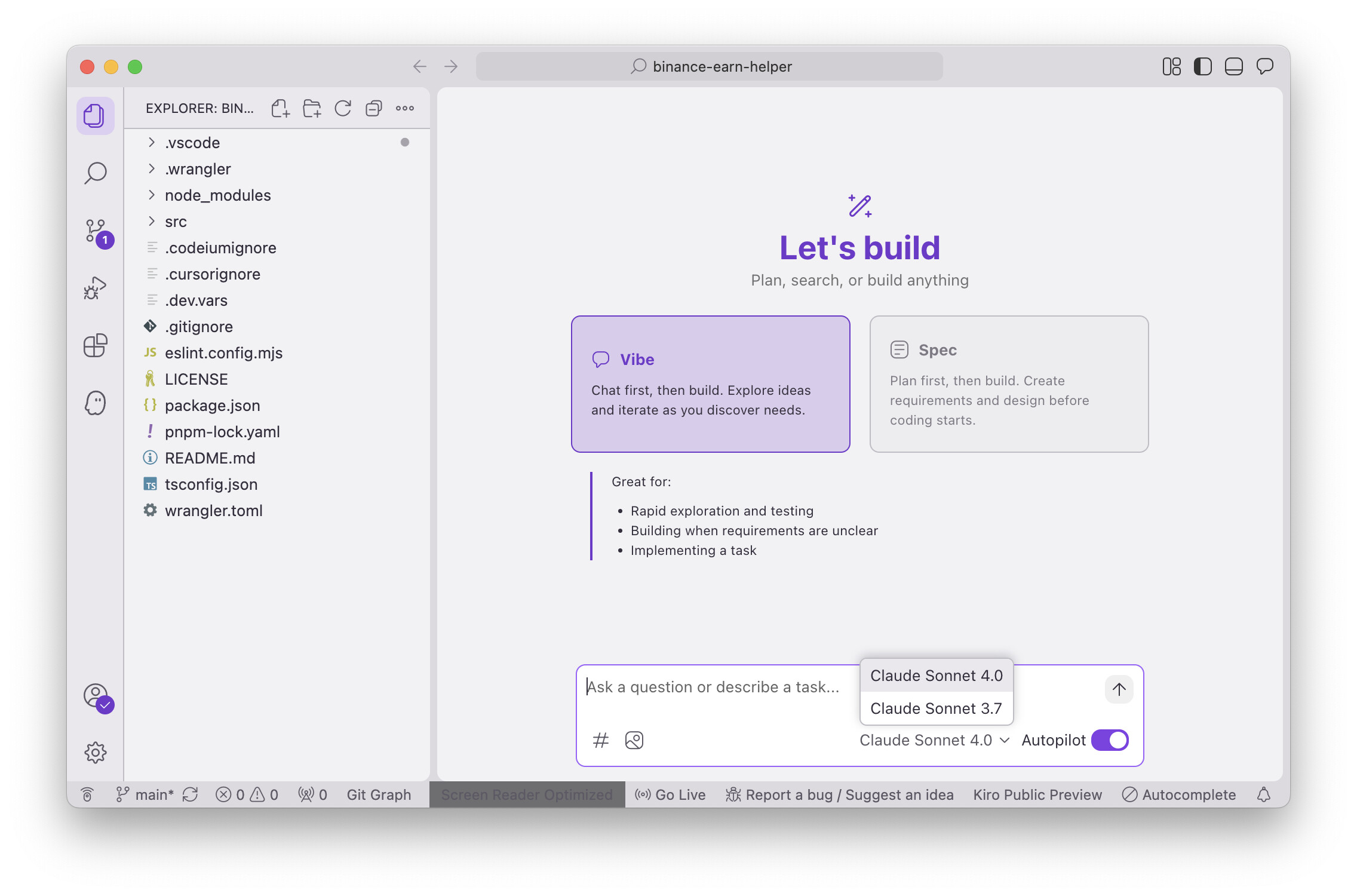Screen dimensions: 1357x896
Task: Click Report a bug / Suggest an idea
Action: (x=840, y=794)
